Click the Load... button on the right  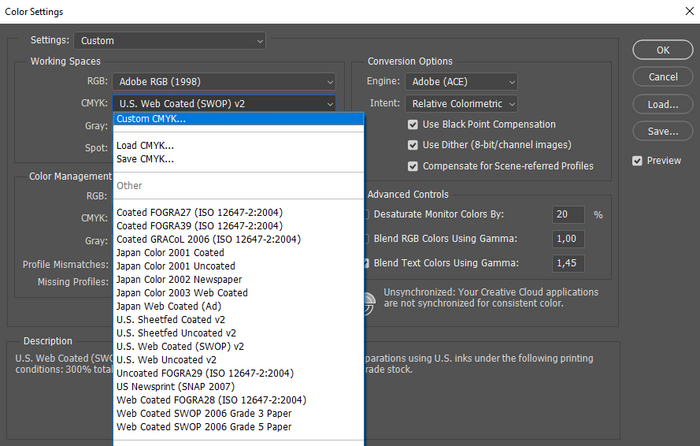point(662,105)
